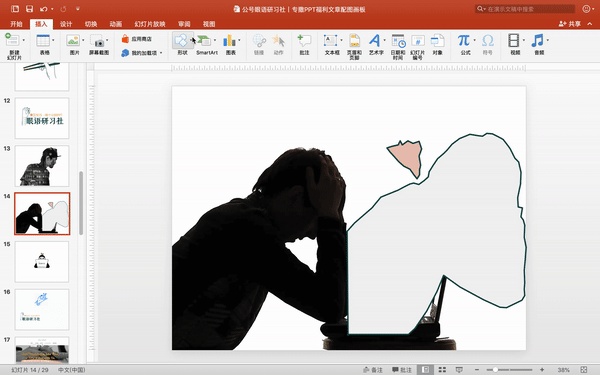600x375 pixels.
Task: Open the 应用商店 app store
Action: click(x=137, y=39)
